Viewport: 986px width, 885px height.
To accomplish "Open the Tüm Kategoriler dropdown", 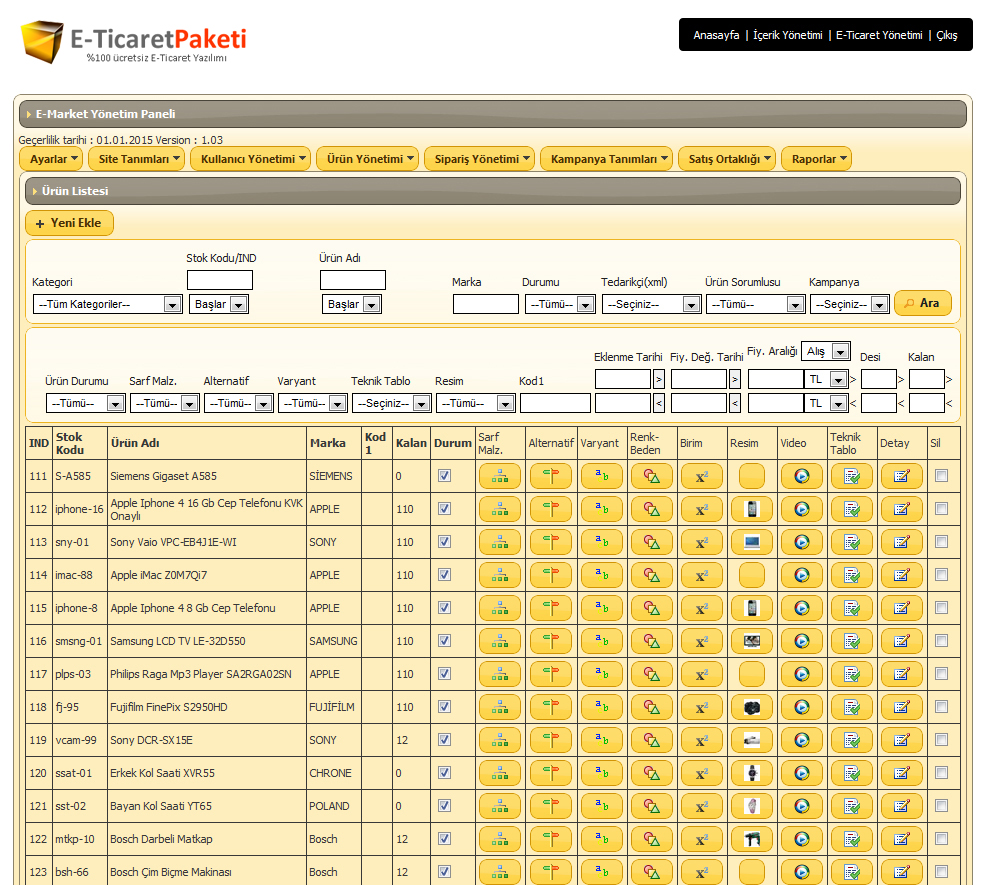I will pyautogui.click(x=107, y=305).
